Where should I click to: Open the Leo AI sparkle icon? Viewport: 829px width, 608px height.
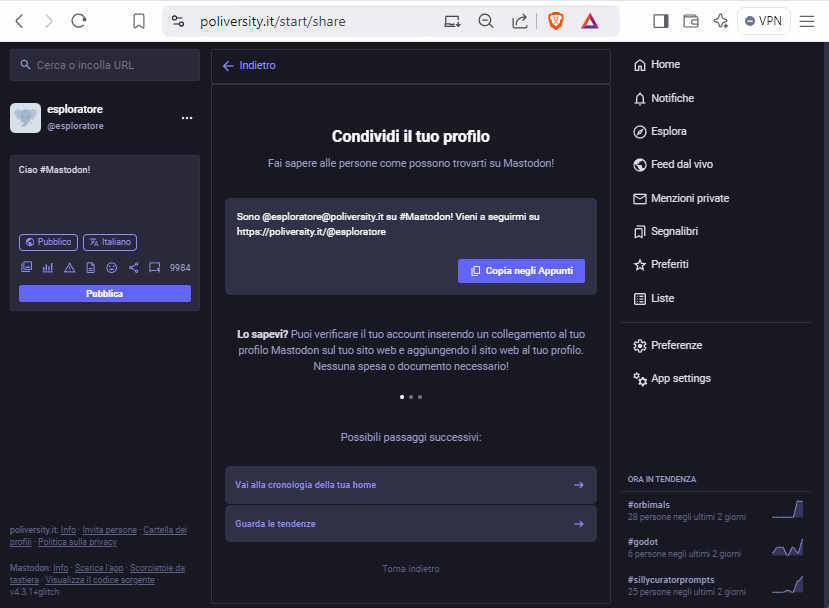(x=721, y=21)
